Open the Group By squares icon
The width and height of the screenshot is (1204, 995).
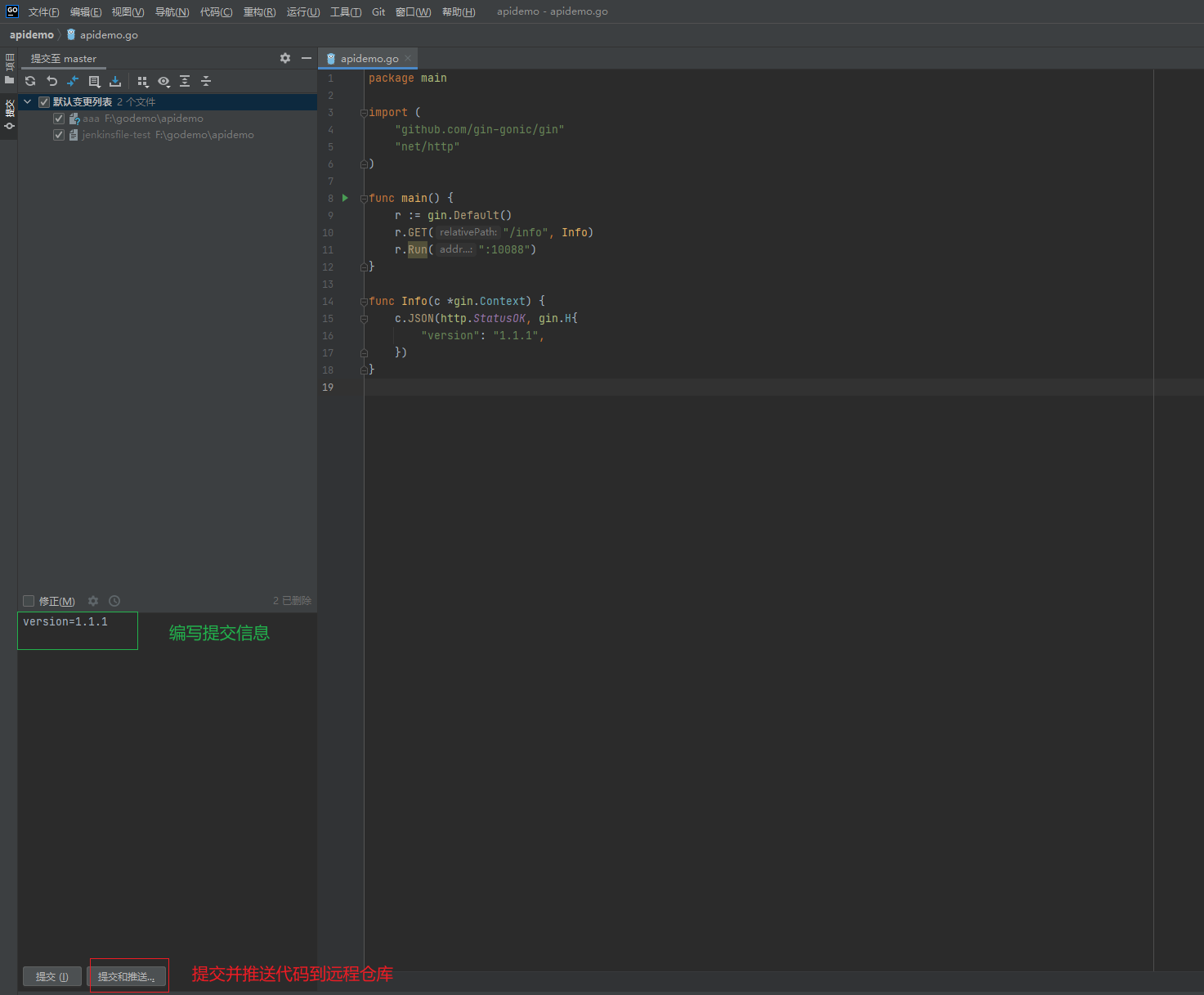coord(143,81)
